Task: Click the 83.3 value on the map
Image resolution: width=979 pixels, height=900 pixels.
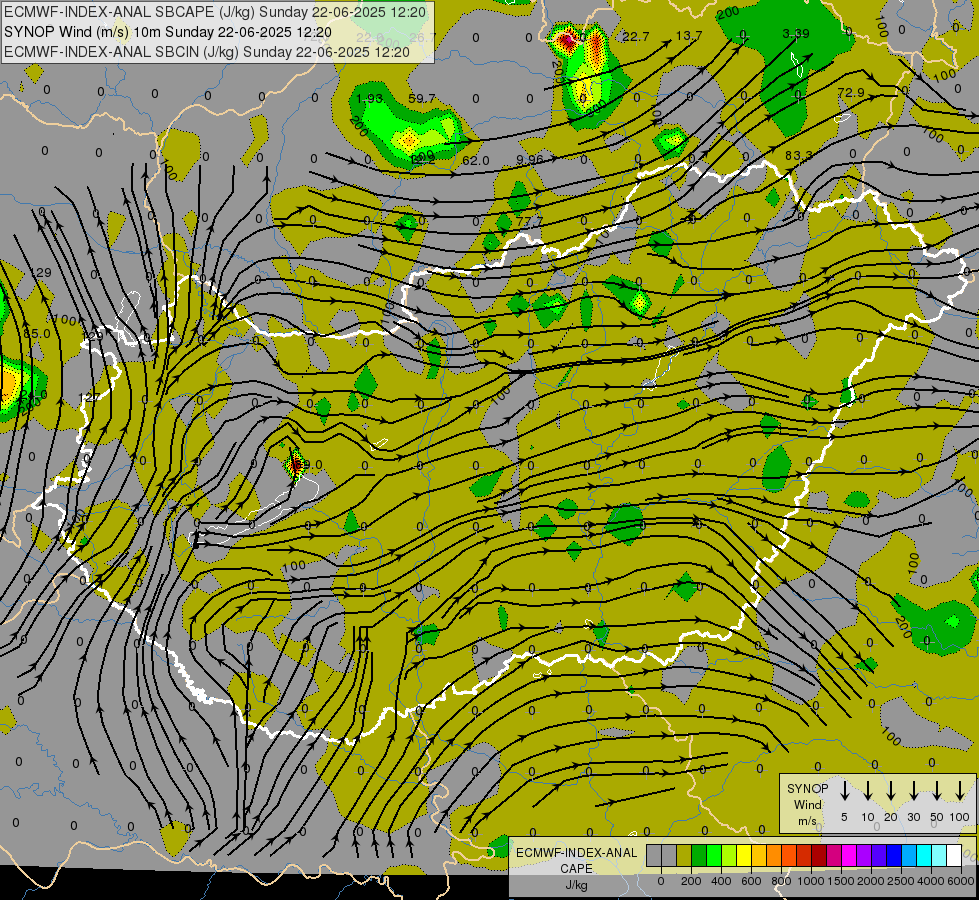Action: (x=799, y=155)
